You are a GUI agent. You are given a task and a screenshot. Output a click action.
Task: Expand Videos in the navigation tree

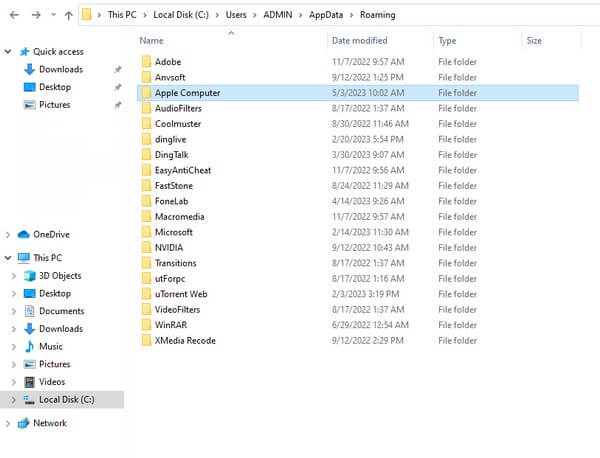(x=14, y=382)
